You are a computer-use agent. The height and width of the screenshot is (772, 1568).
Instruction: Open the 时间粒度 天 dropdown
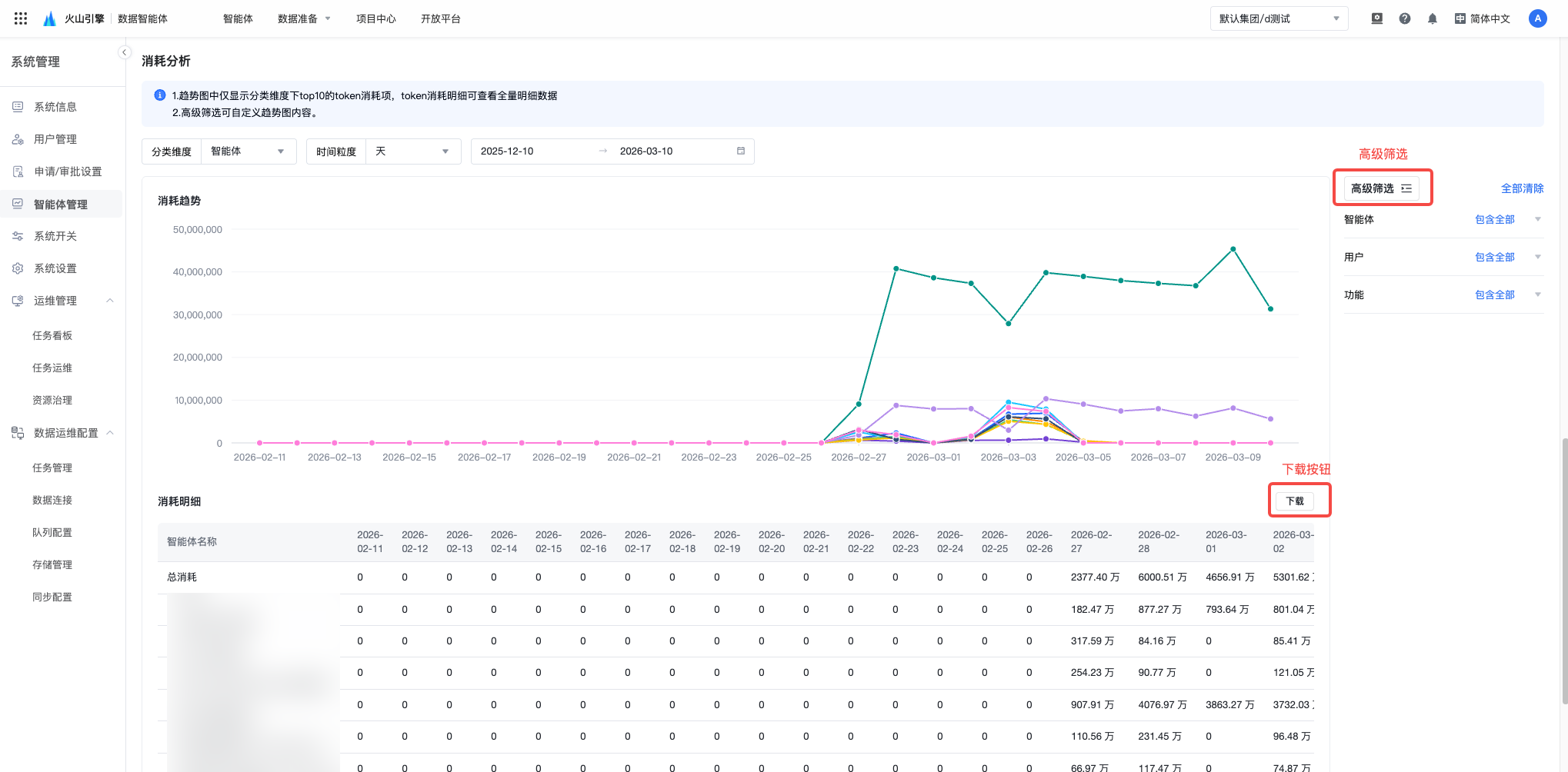[412, 151]
